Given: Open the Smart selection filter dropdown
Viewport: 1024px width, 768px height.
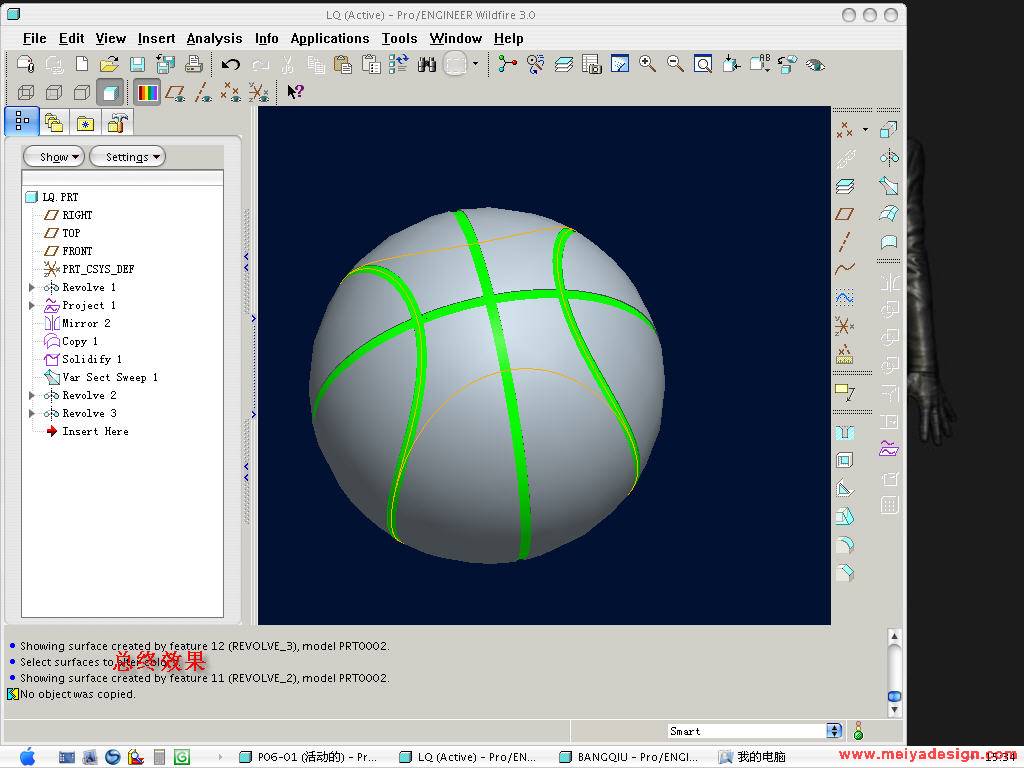Looking at the screenshot, I should [834, 731].
